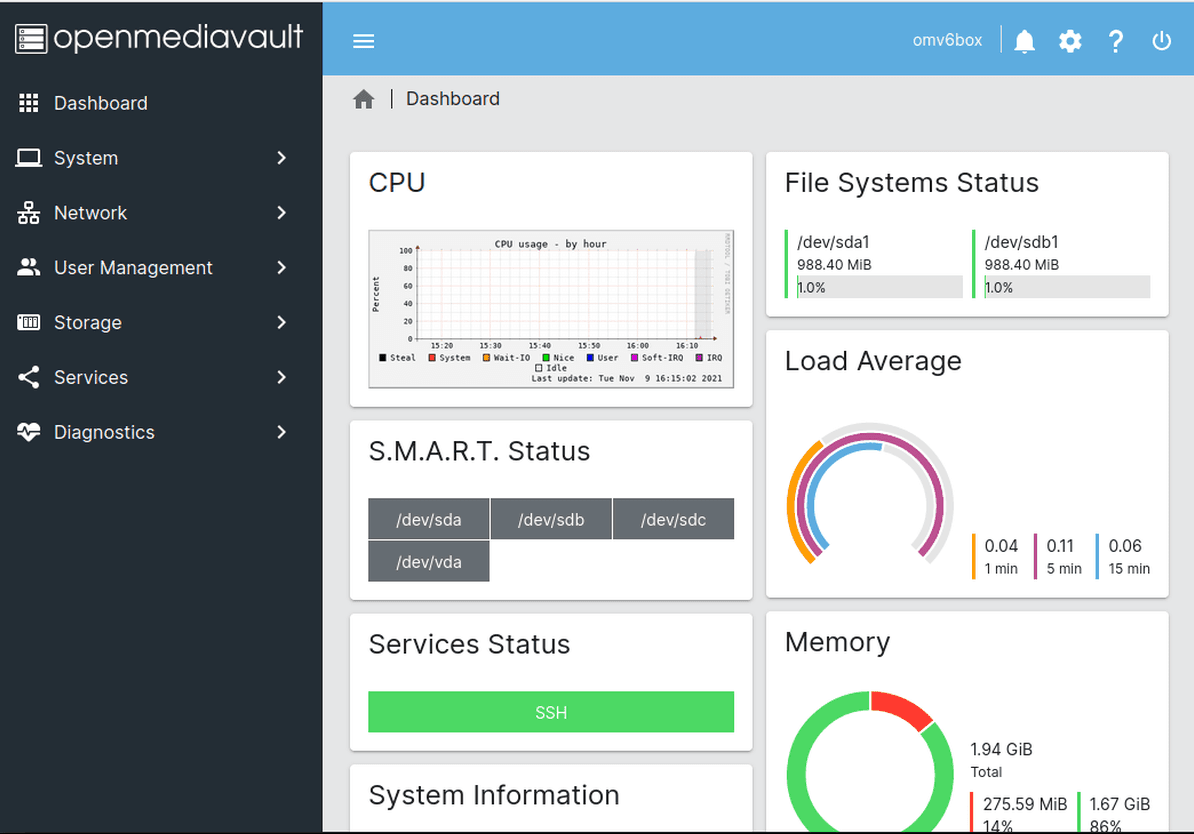
Task: Click the Services share icon
Action: pyautogui.click(x=29, y=377)
